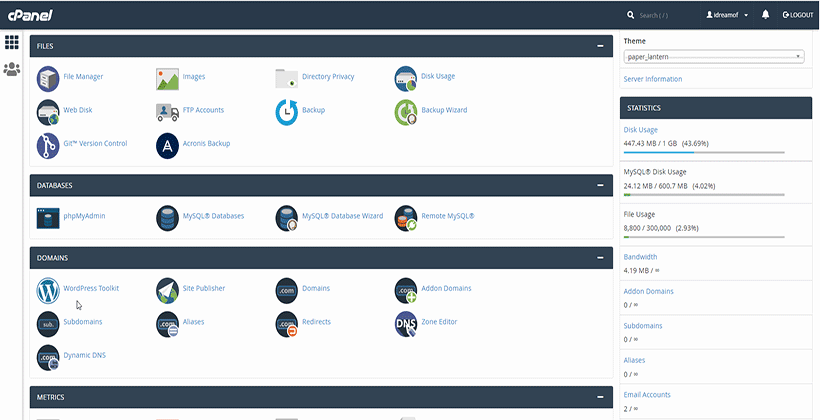Image resolution: width=820 pixels, height=420 pixels.
Task: Click the File Manager text link
Action: (x=83, y=76)
